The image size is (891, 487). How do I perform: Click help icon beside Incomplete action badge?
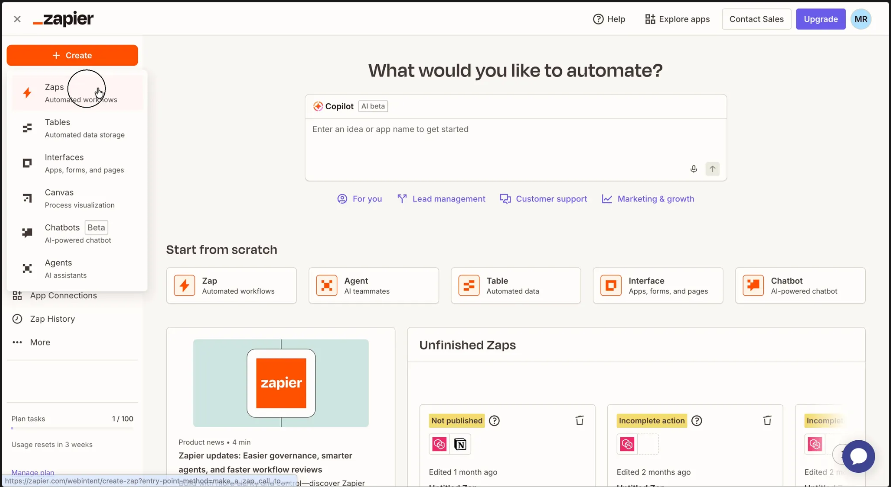(697, 421)
